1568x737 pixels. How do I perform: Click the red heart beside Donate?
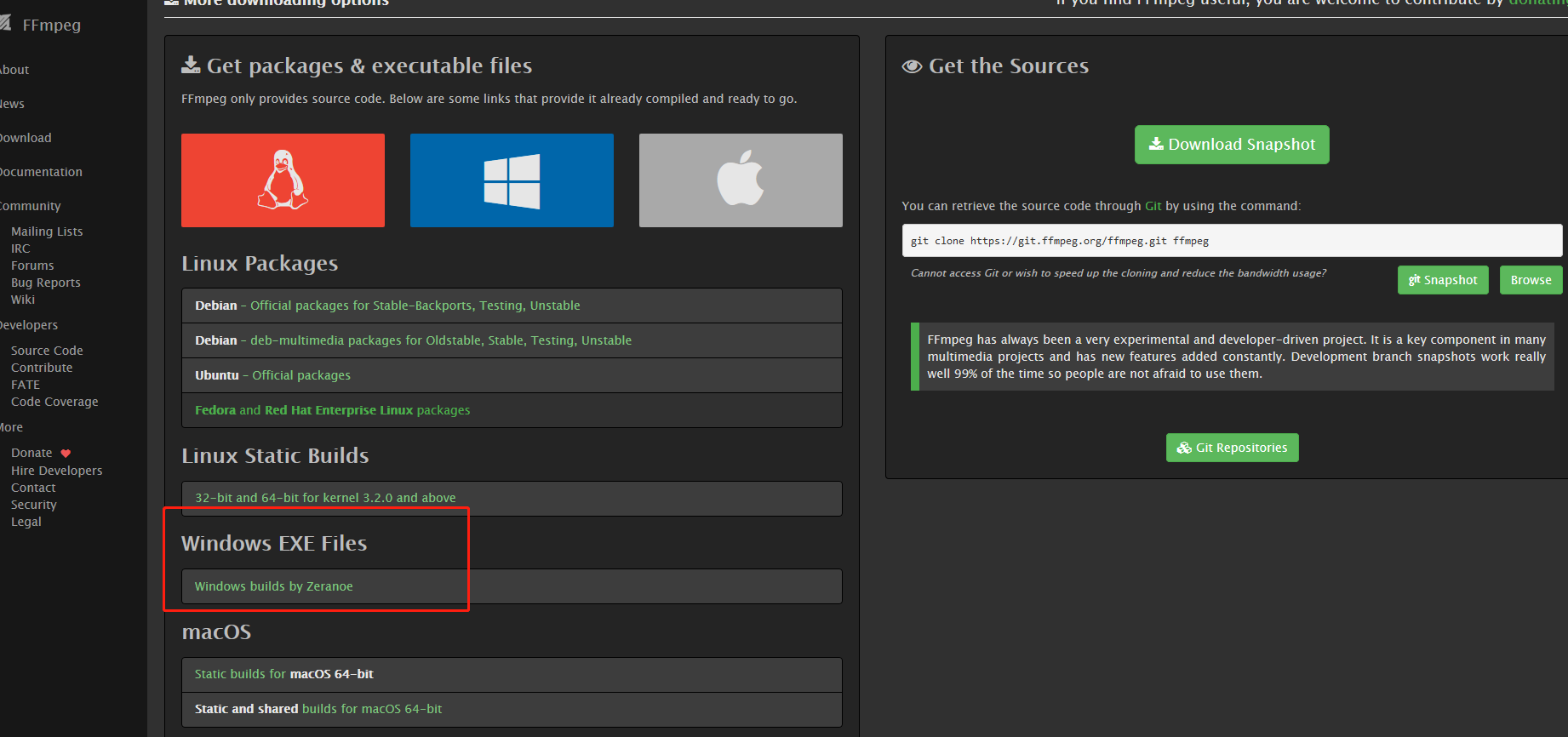click(66, 454)
